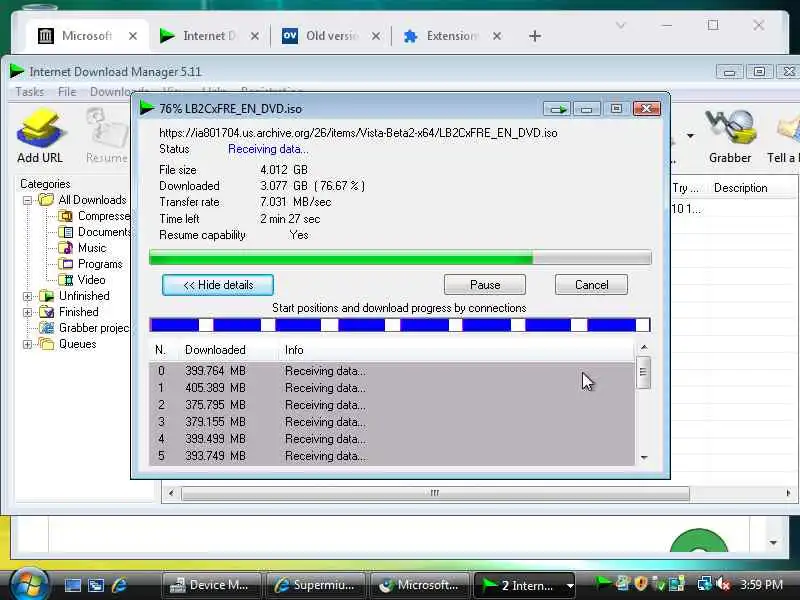The width and height of the screenshot is (800, 600).
Task: Click the Switch between windows quick launch icon
Action: point(96,585)
